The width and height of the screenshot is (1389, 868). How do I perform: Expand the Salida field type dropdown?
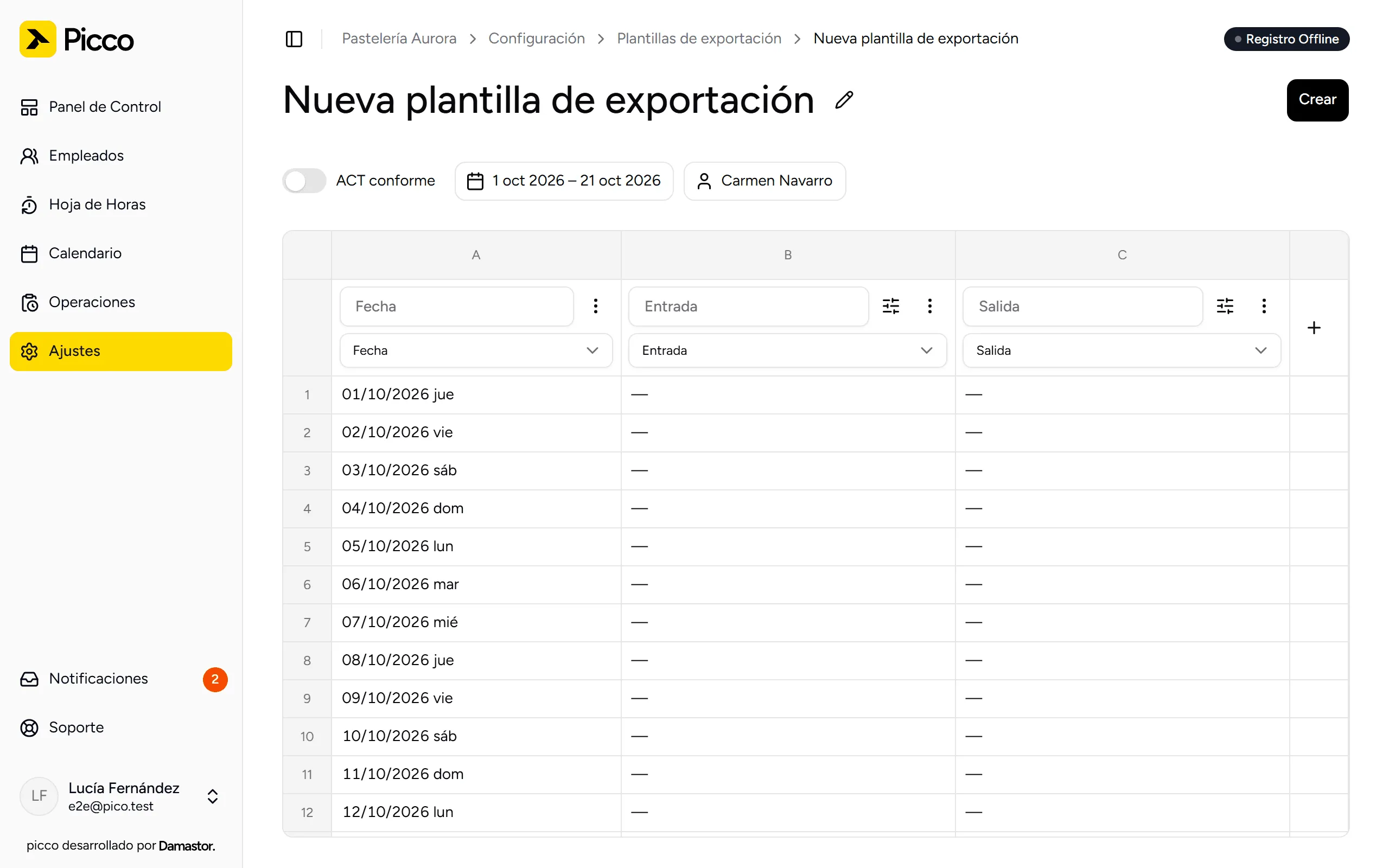coord(1122,350)
